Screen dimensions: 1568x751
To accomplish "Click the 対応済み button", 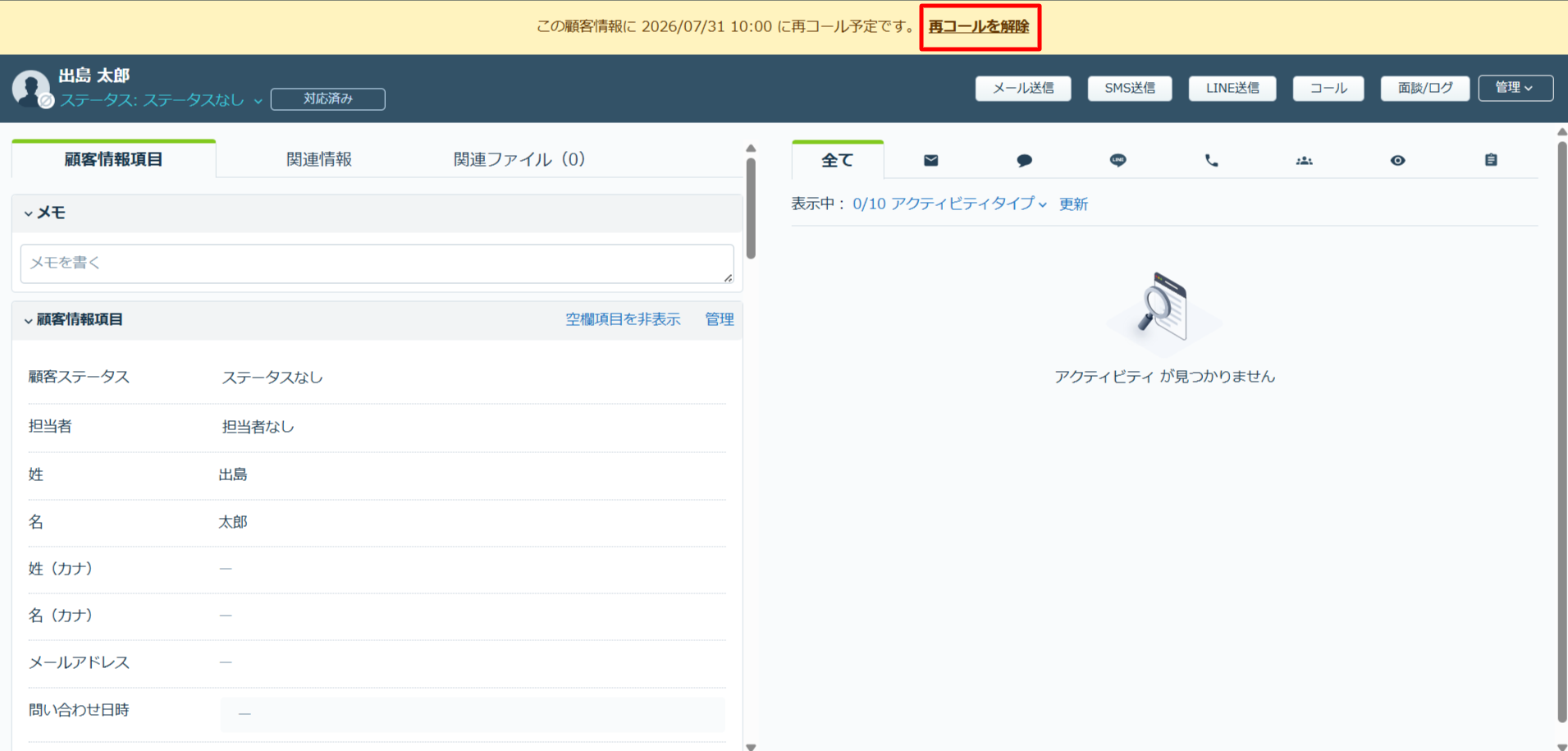I will point(328,98).
